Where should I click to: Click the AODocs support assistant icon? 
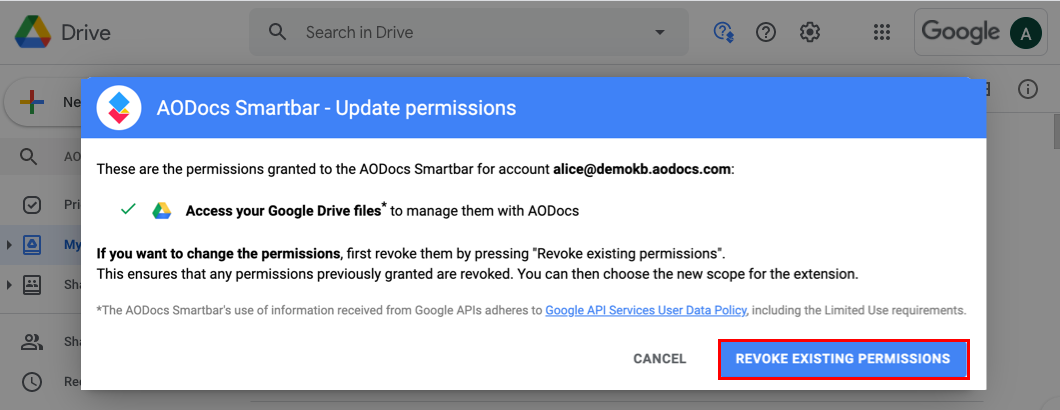click(x=724, y=32)
